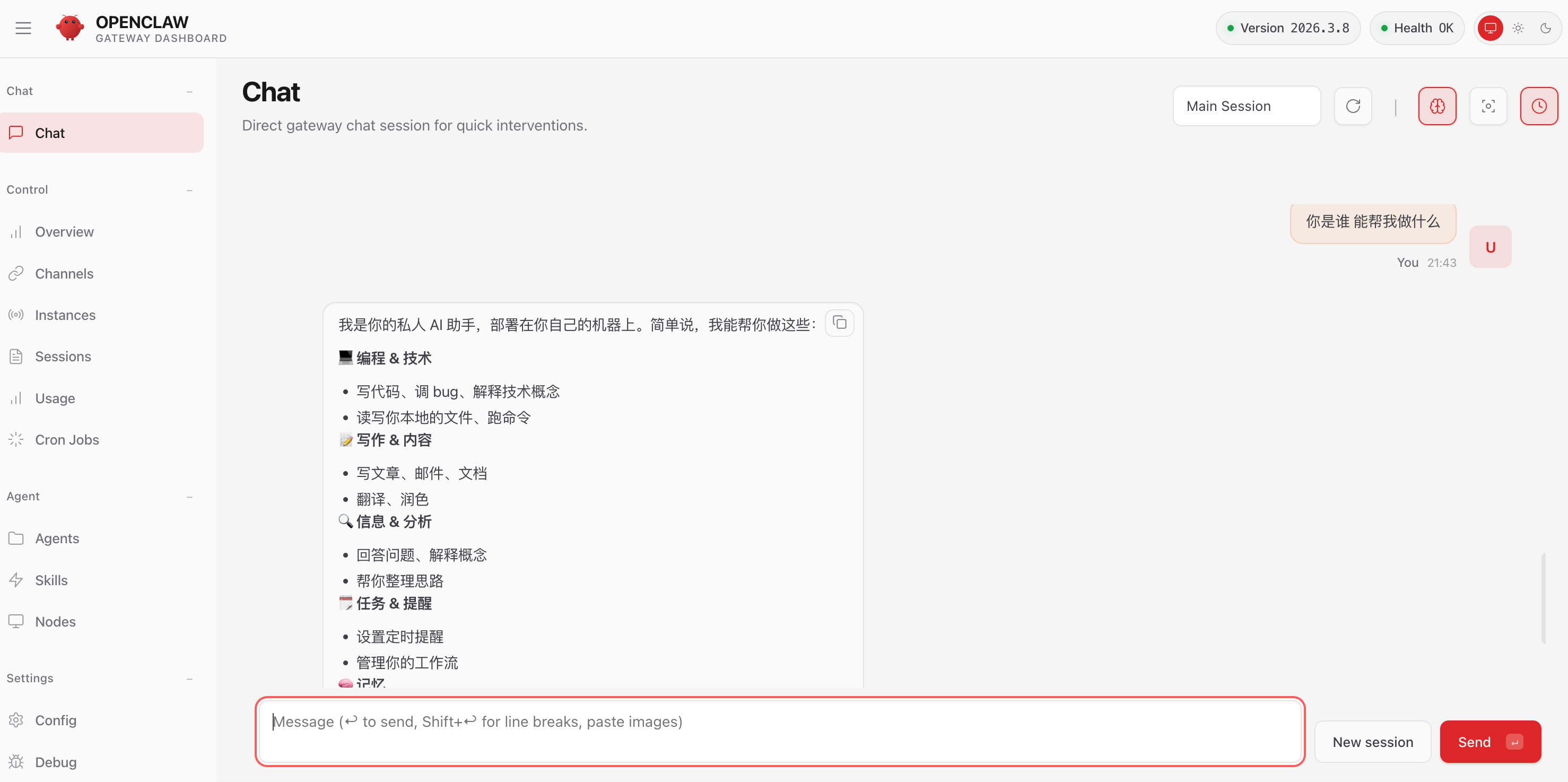Click the message input field

pos(779,731)
